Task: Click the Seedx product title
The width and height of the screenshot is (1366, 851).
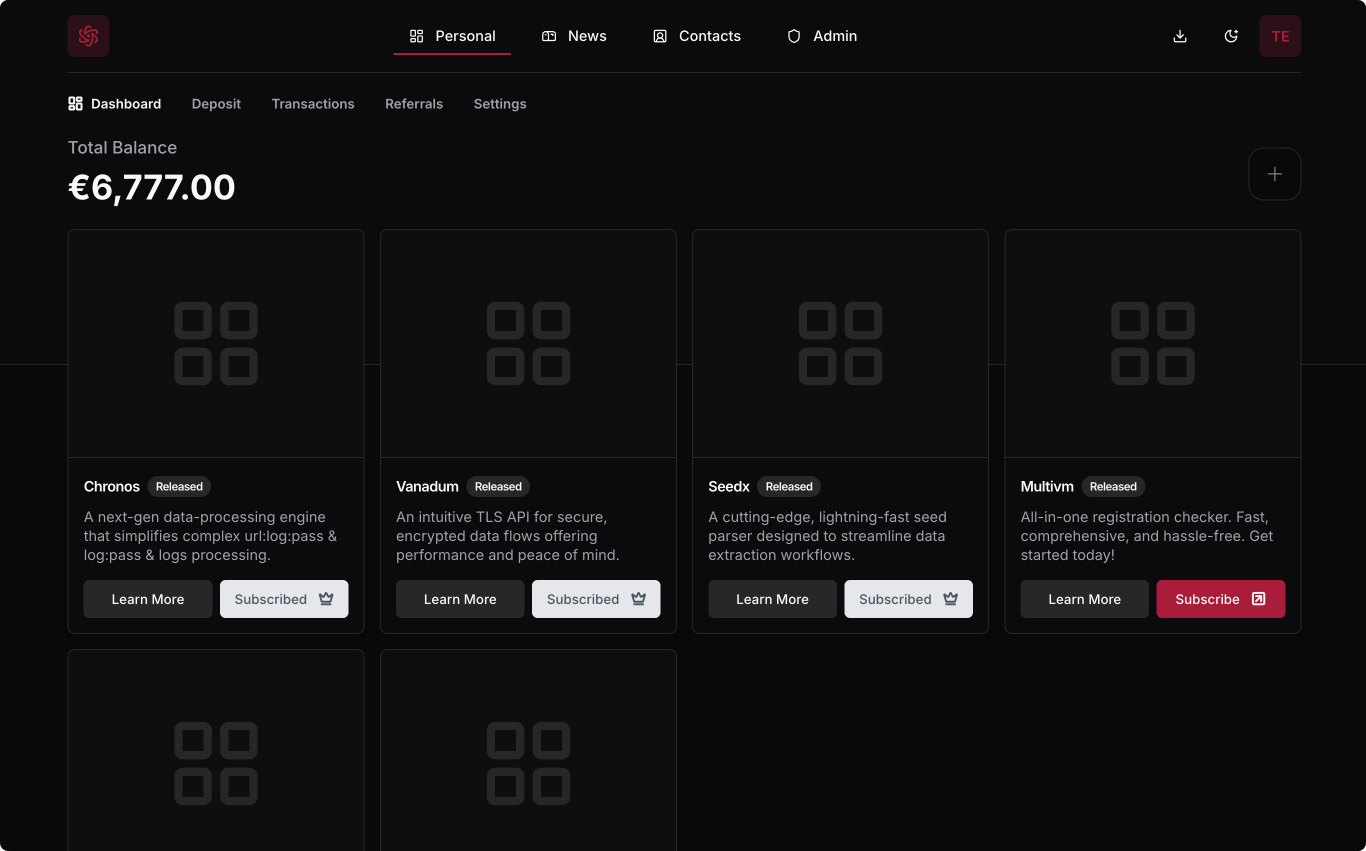Action: [x=729, y=487]
